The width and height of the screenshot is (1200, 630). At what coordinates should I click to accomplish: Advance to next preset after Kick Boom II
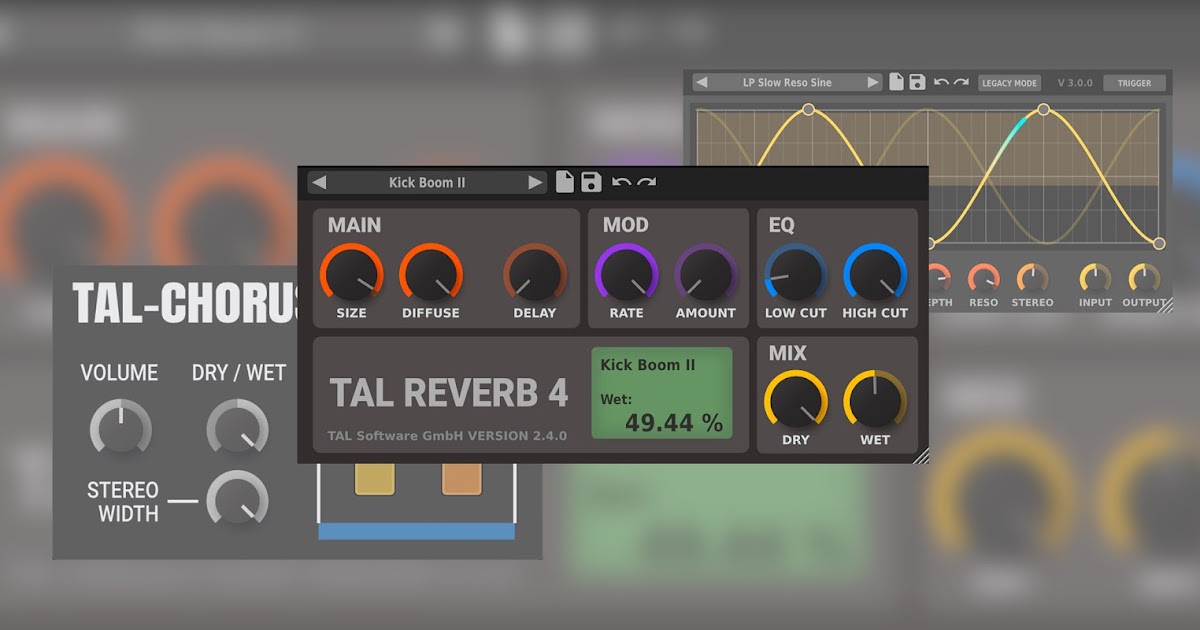coord(535,183)
